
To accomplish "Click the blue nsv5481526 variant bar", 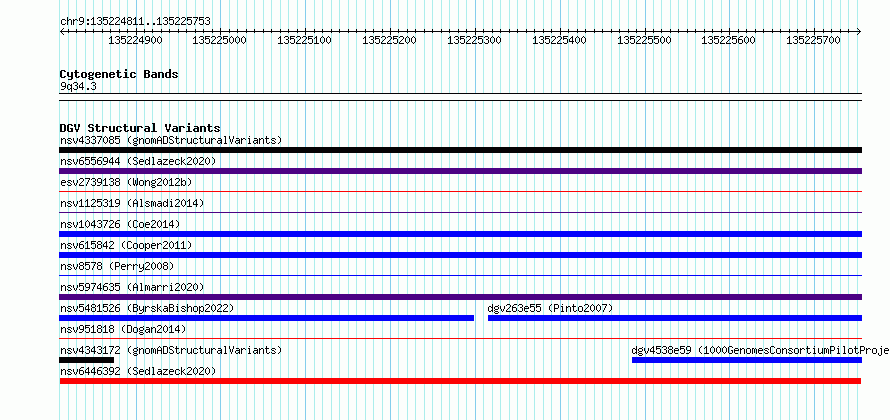I will [x=267, y=318].
